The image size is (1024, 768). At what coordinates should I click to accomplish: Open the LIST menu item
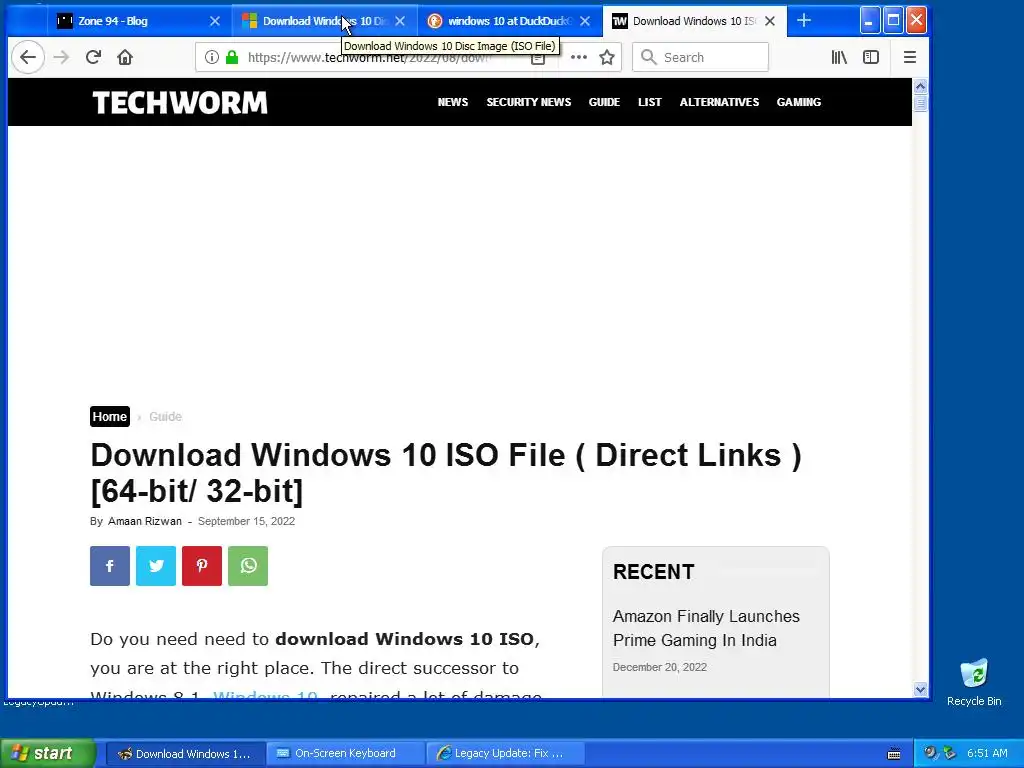point(650,102)
